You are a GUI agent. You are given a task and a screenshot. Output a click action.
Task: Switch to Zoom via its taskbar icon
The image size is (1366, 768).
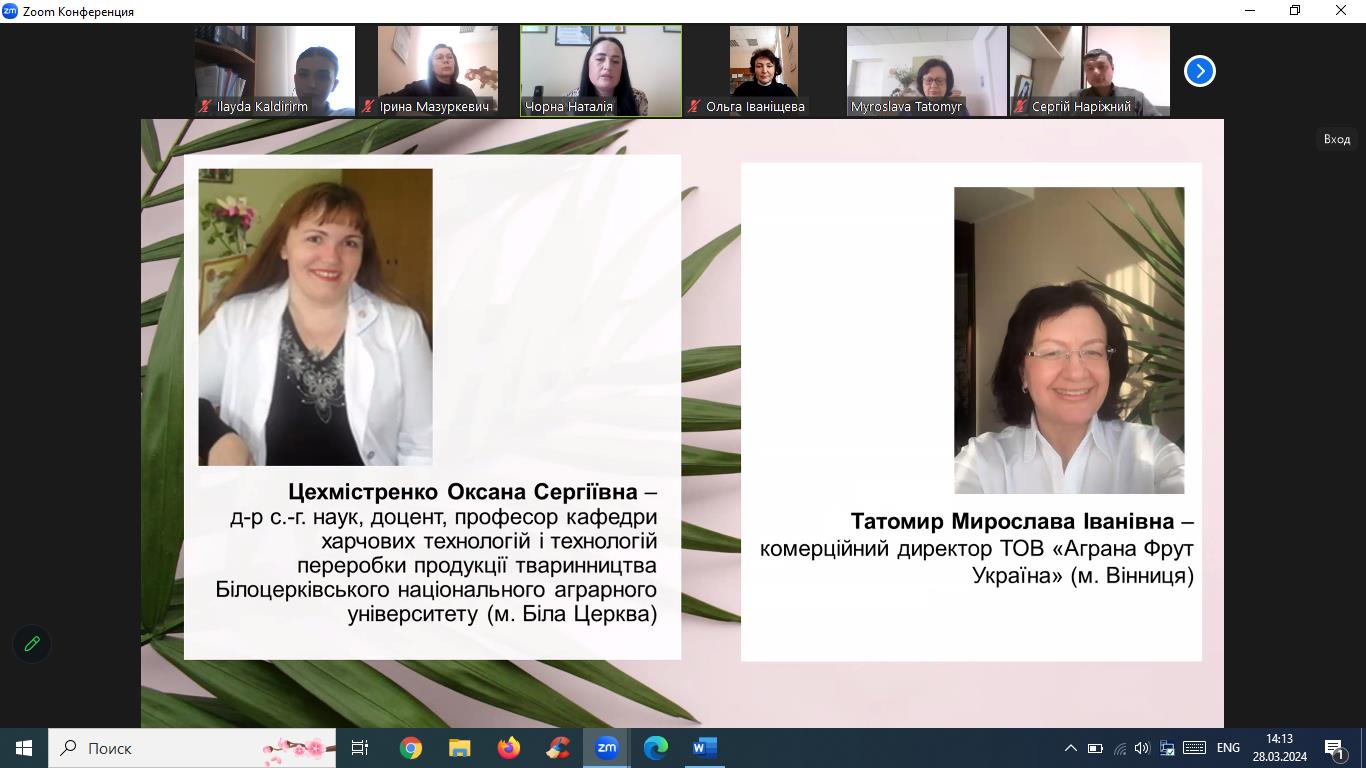click(607, 748)
